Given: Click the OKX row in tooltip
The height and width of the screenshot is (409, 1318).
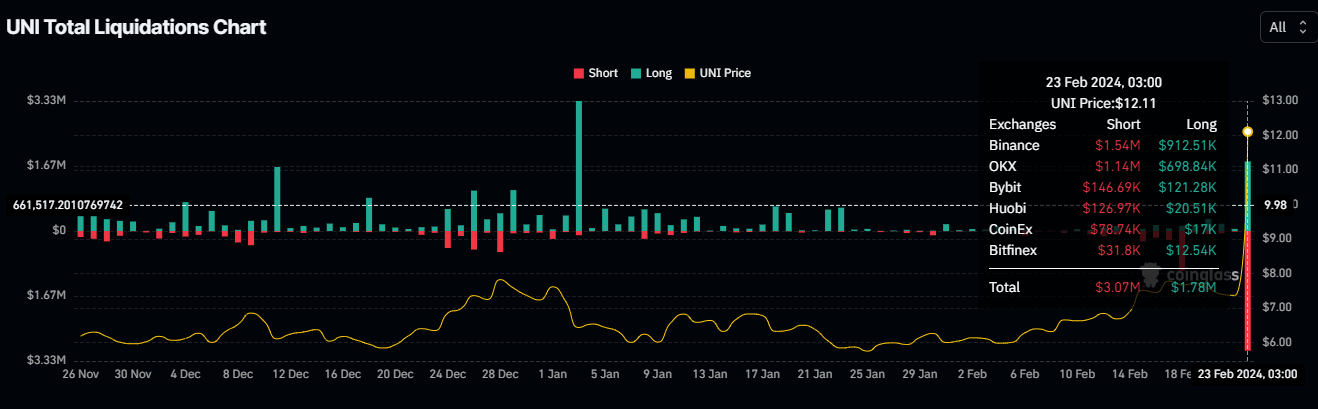Looking at the screenshot, I should (x=1103, y=166).
